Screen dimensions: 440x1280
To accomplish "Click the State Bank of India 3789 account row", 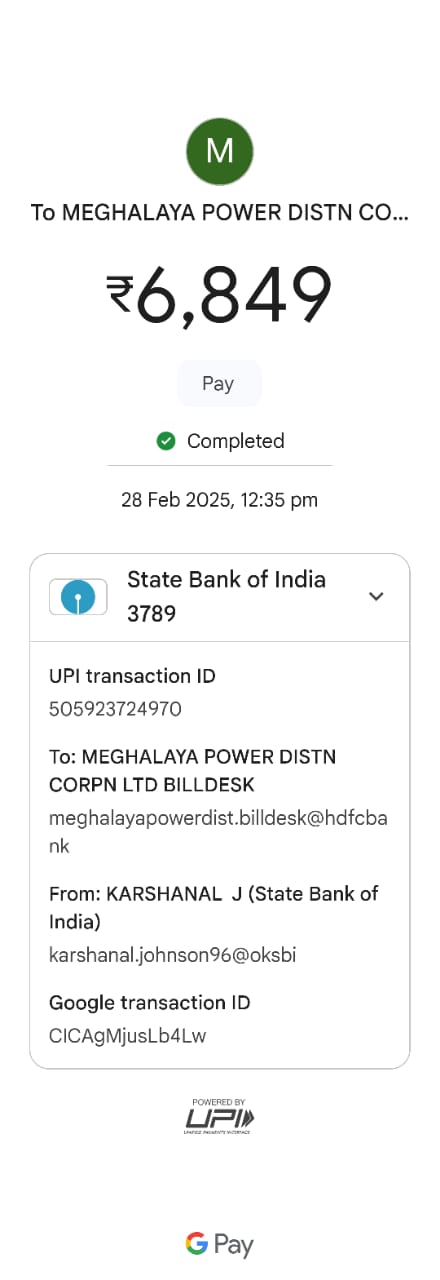I will coord(220,597).
